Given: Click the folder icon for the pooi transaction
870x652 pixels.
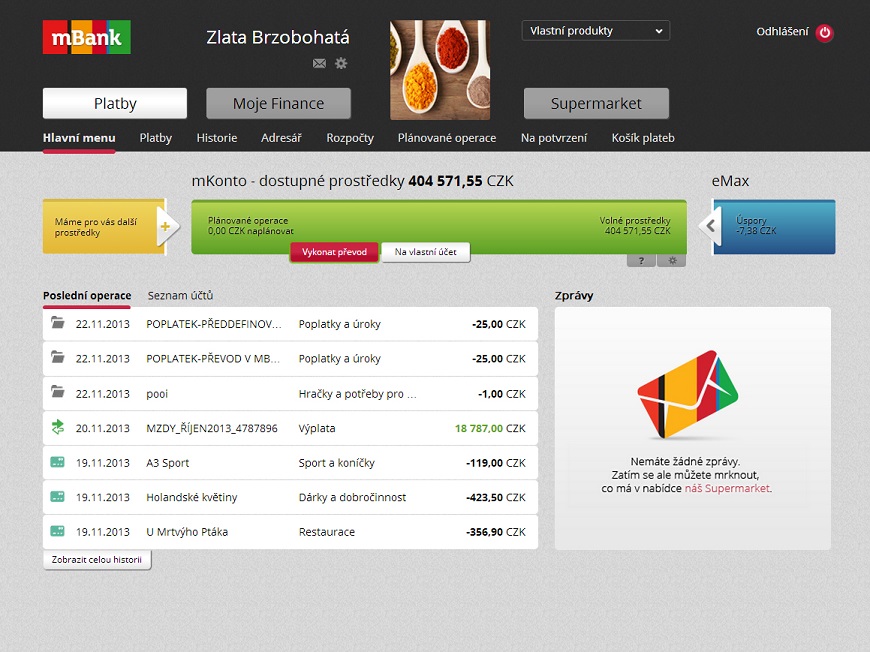Looking at the screenshot, I should (58, 393).
